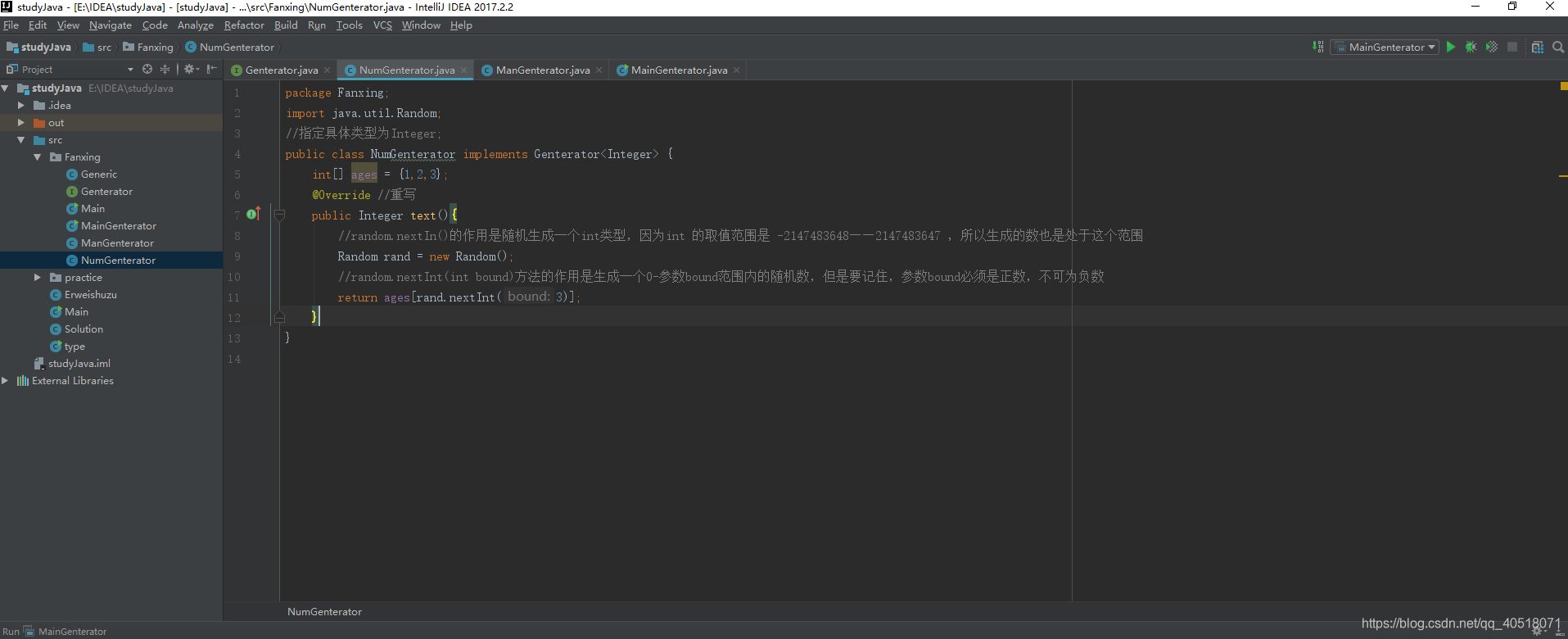Expand the practice package arrow
The width and height of the screenshot is (1568, 639).
(38, 277)
